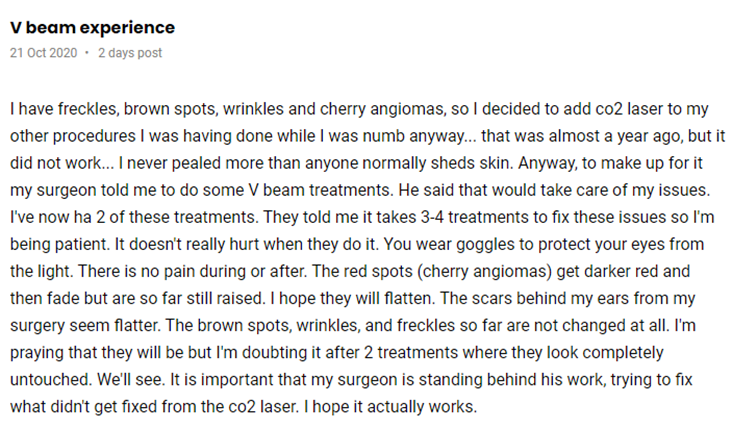This screenshot has height=429, width=732.
Task: Click the "2 days post" label
Action: pyautogui.click(x=130, y=53)
